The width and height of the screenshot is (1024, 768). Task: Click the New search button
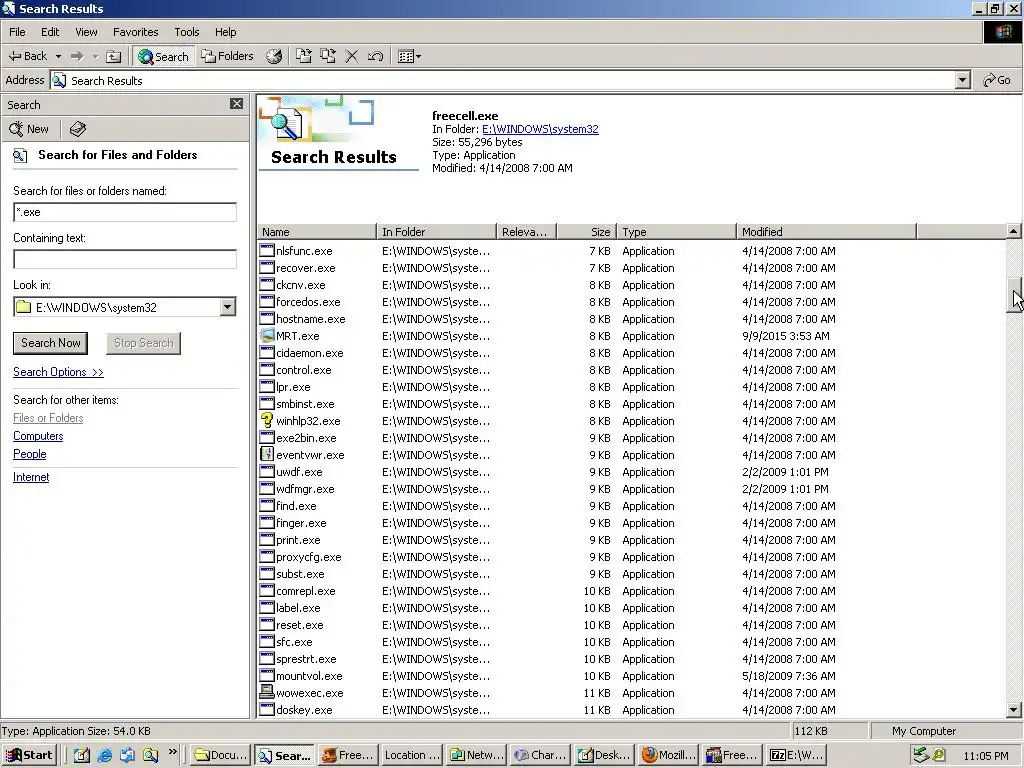click(29, 129)
